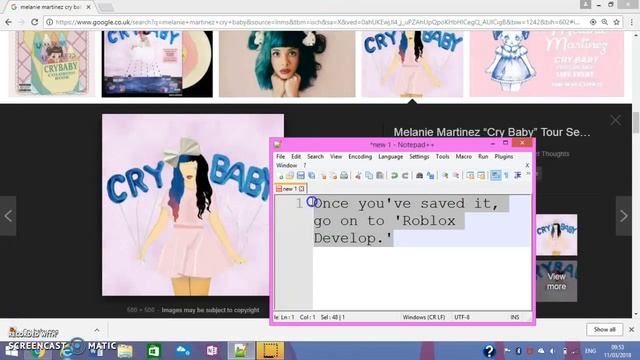Click the help question mark in system tray
Viewport: 640px width, 360px height.
tap(489, 351)
